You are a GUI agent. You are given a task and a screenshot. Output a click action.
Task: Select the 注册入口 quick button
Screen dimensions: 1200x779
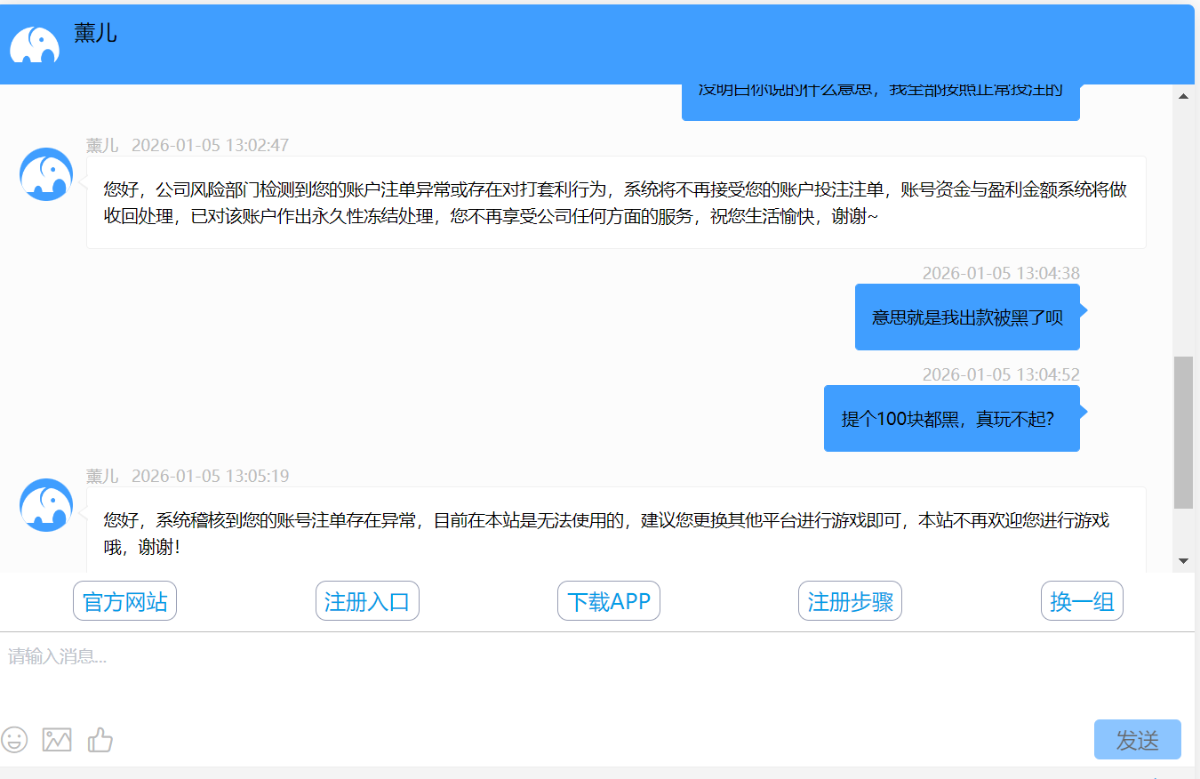click(367, 602)
